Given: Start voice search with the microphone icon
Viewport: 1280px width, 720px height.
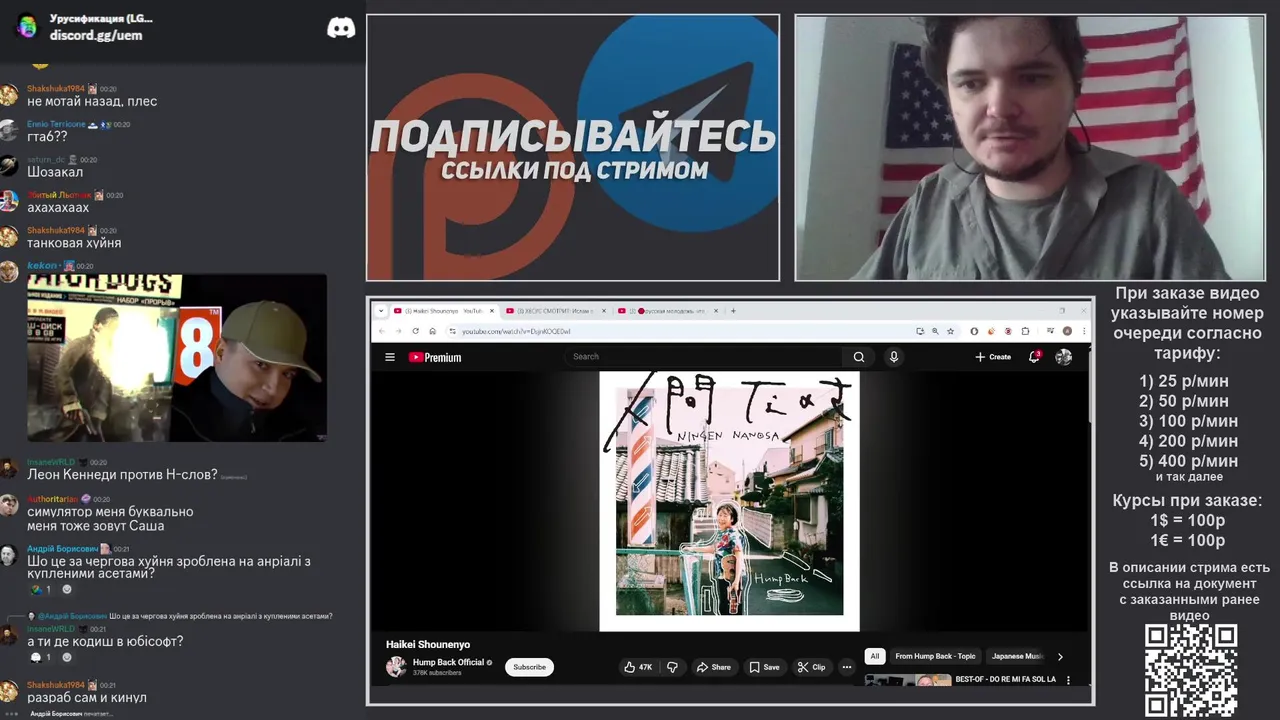Looking at the screenshot, I should pos(894,357).
